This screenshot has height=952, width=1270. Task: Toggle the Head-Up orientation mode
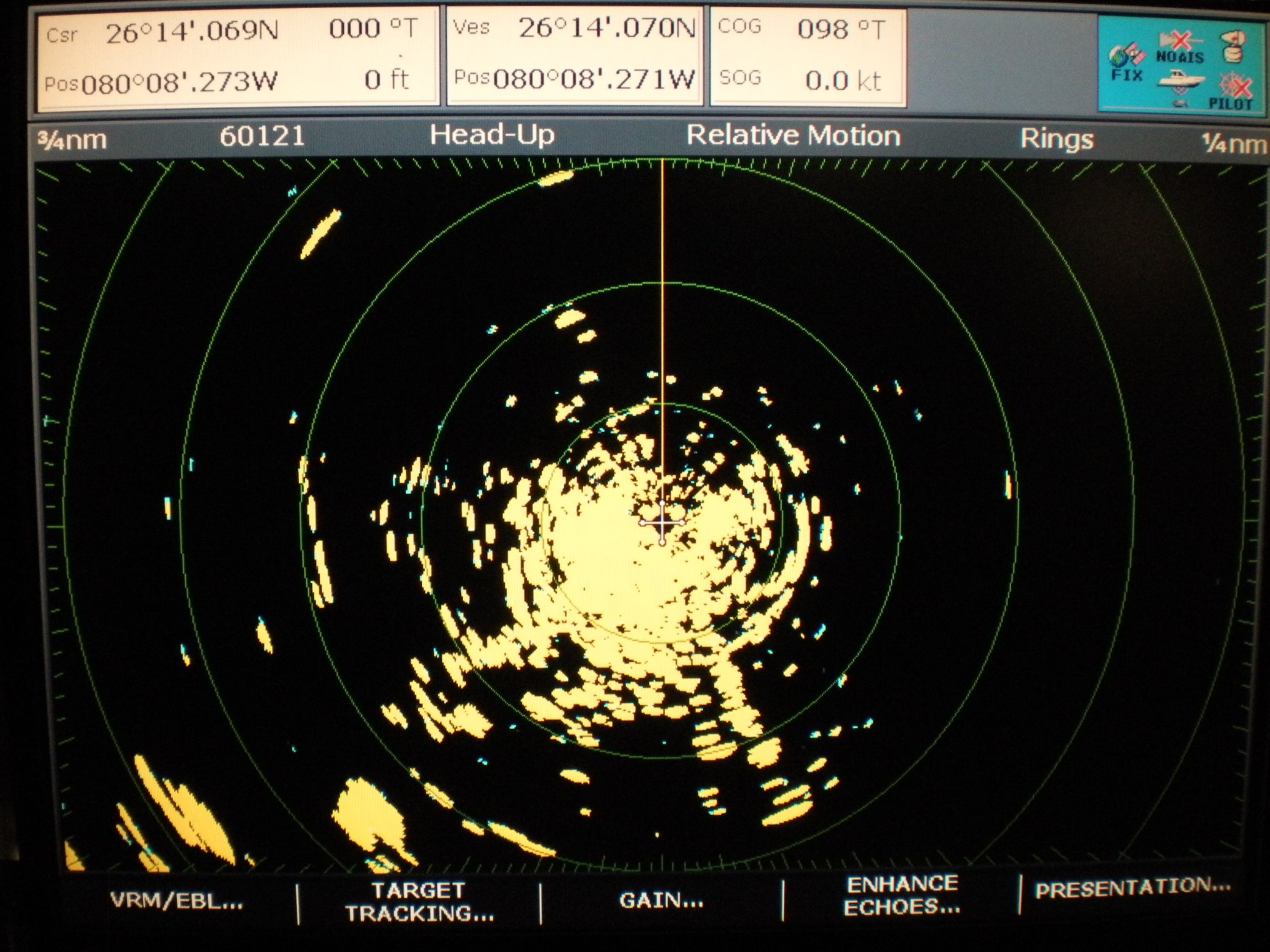492,135
